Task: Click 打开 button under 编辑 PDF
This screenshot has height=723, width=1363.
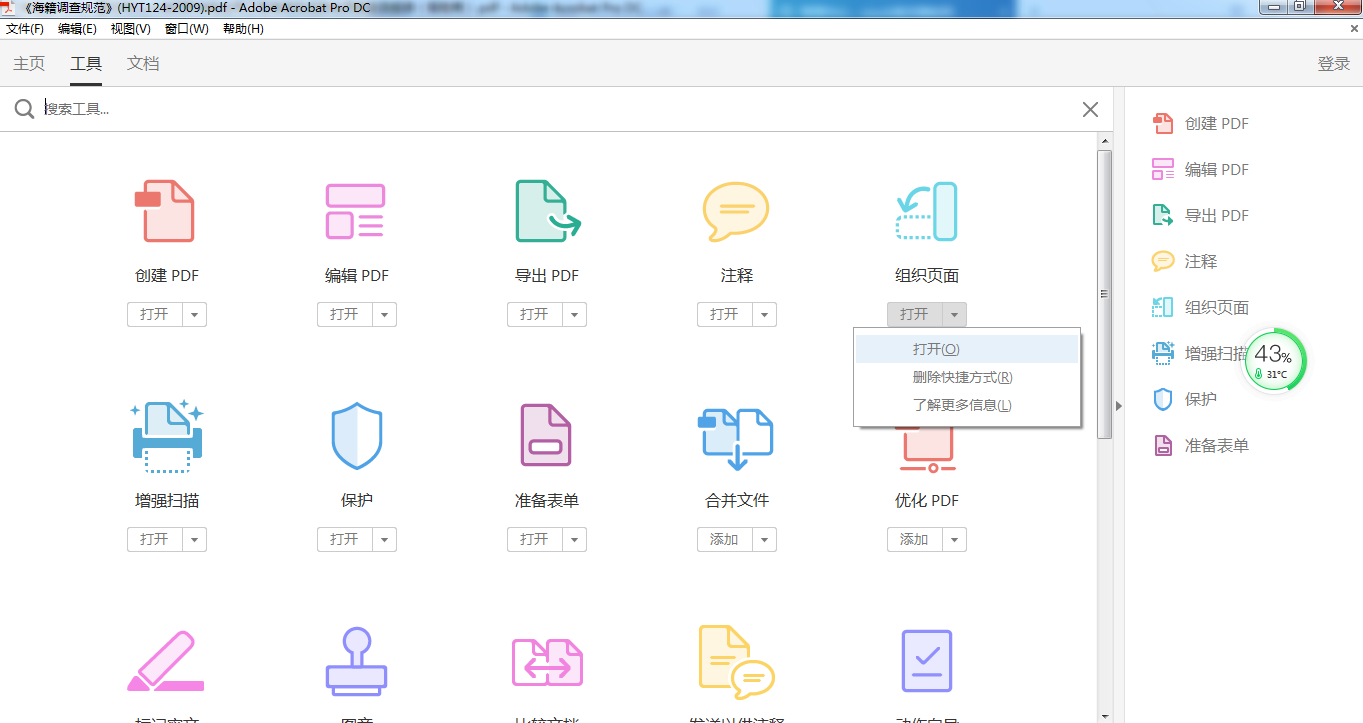Action: (x=345, y=315)
